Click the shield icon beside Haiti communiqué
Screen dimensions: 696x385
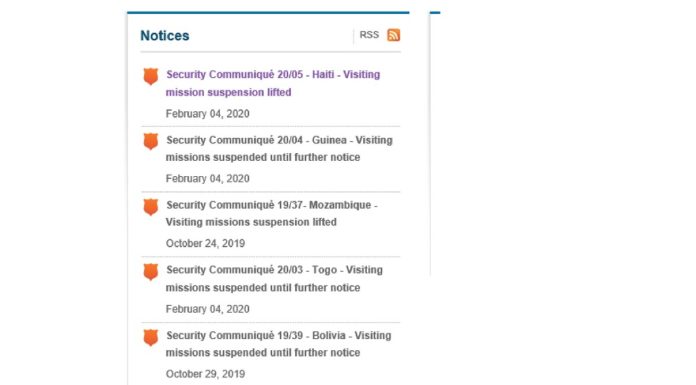pos(151,76)
